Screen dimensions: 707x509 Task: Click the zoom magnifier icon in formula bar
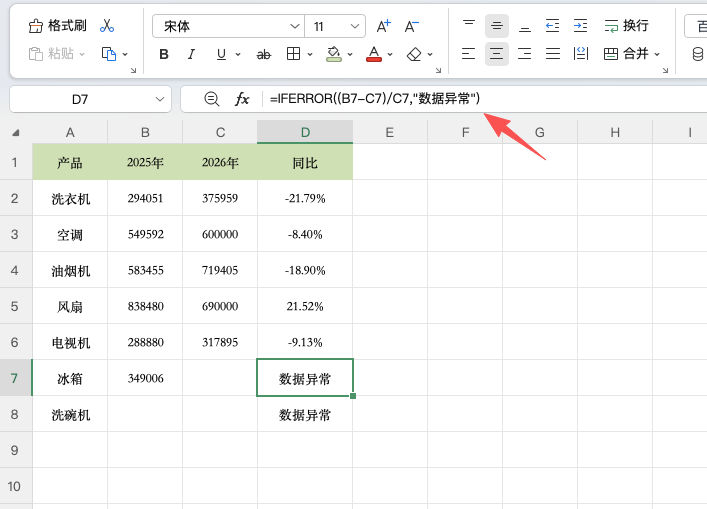(x=211, y=99)
